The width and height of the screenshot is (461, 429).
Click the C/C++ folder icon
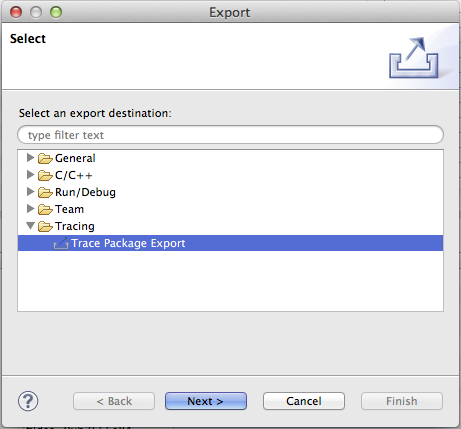pos(45,175)
